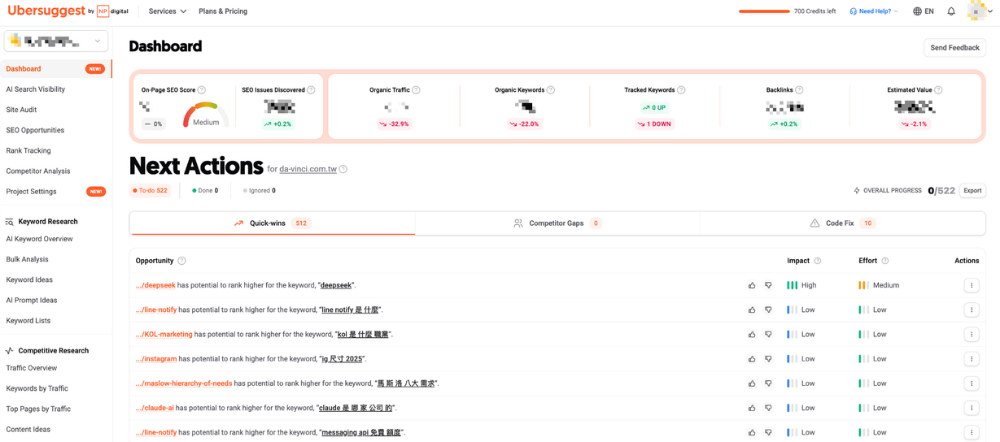Click help icon next to Tracked Keywords

[x=681, y=91]
